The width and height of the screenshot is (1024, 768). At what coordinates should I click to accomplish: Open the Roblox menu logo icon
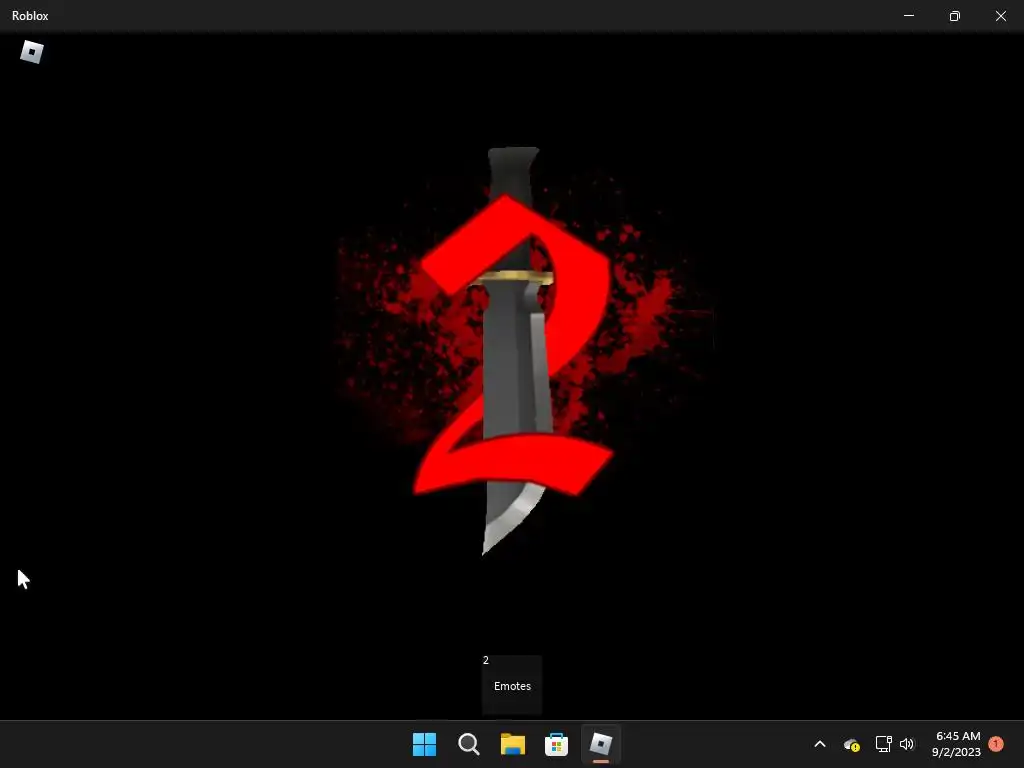31,52
